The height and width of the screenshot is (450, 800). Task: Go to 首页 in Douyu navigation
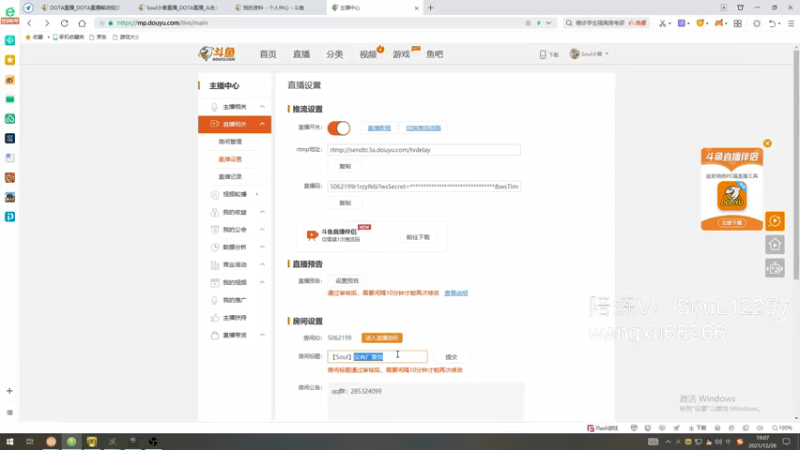click(268, 54)
